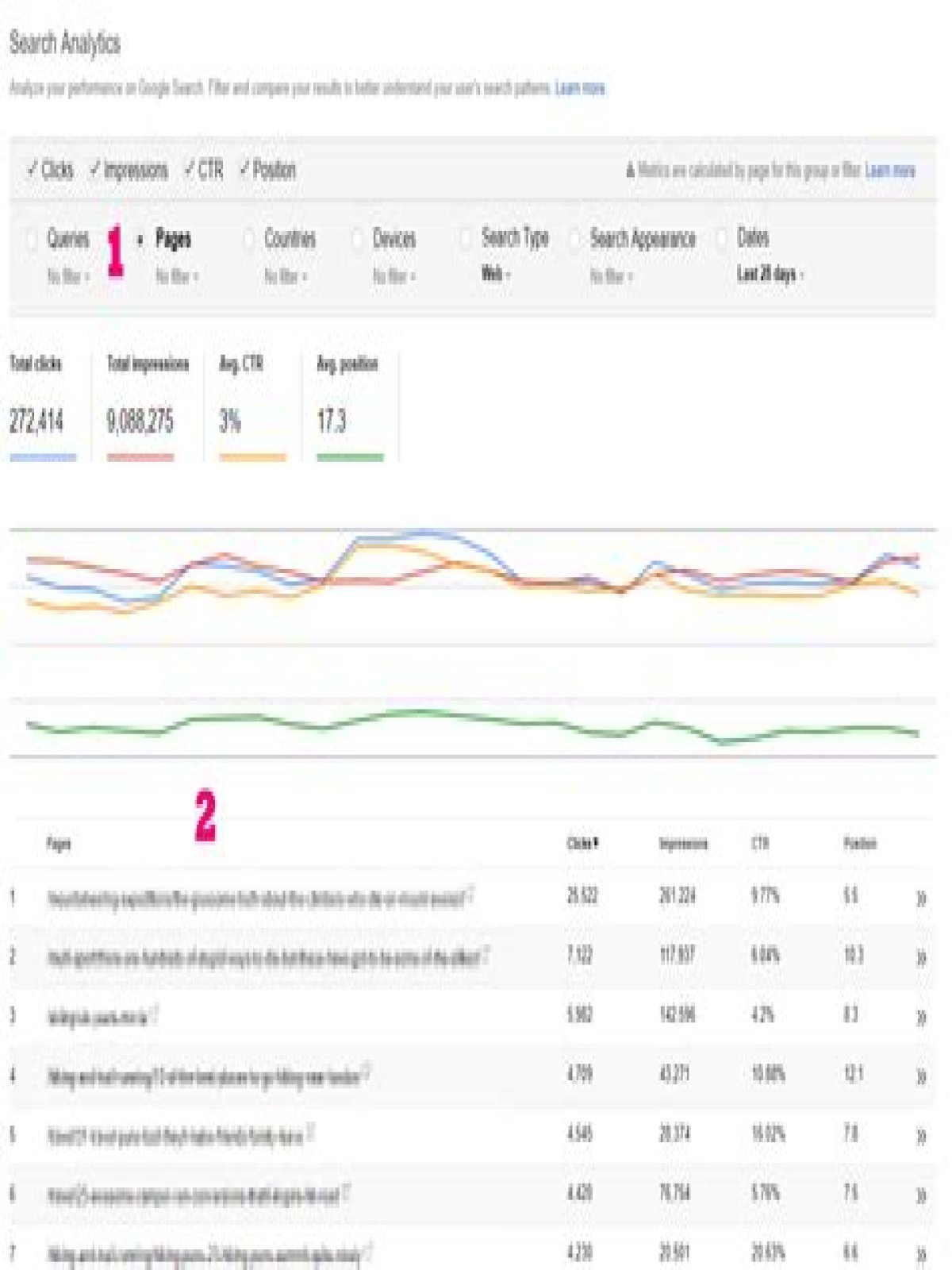Open external link icon beside first page URL
Image resolution: width=952 pixels, height=1270 pixels.
click(x=470, y=894)
